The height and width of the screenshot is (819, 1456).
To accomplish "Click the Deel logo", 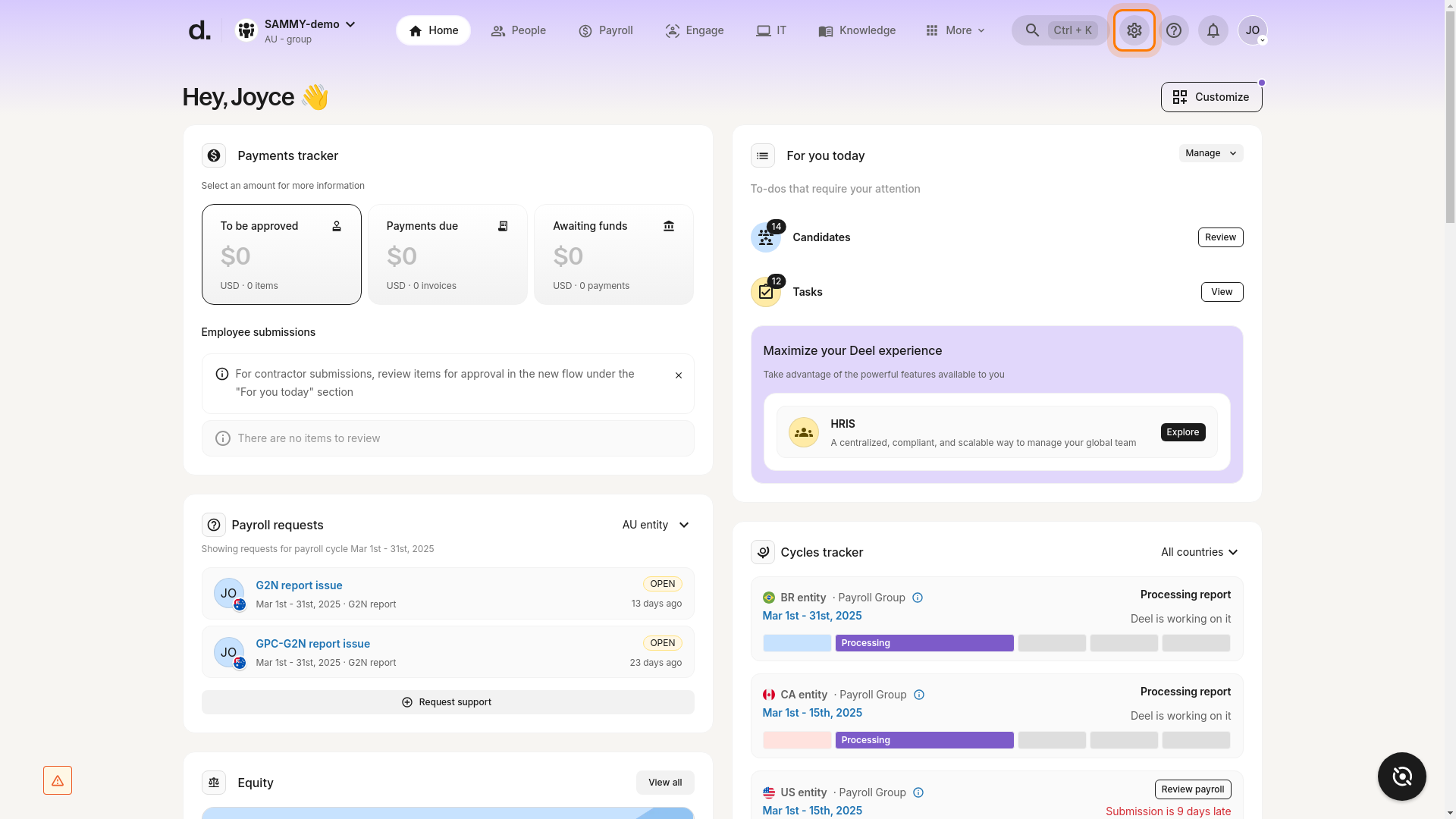I will pyautogui.click(x=199, y=30).
